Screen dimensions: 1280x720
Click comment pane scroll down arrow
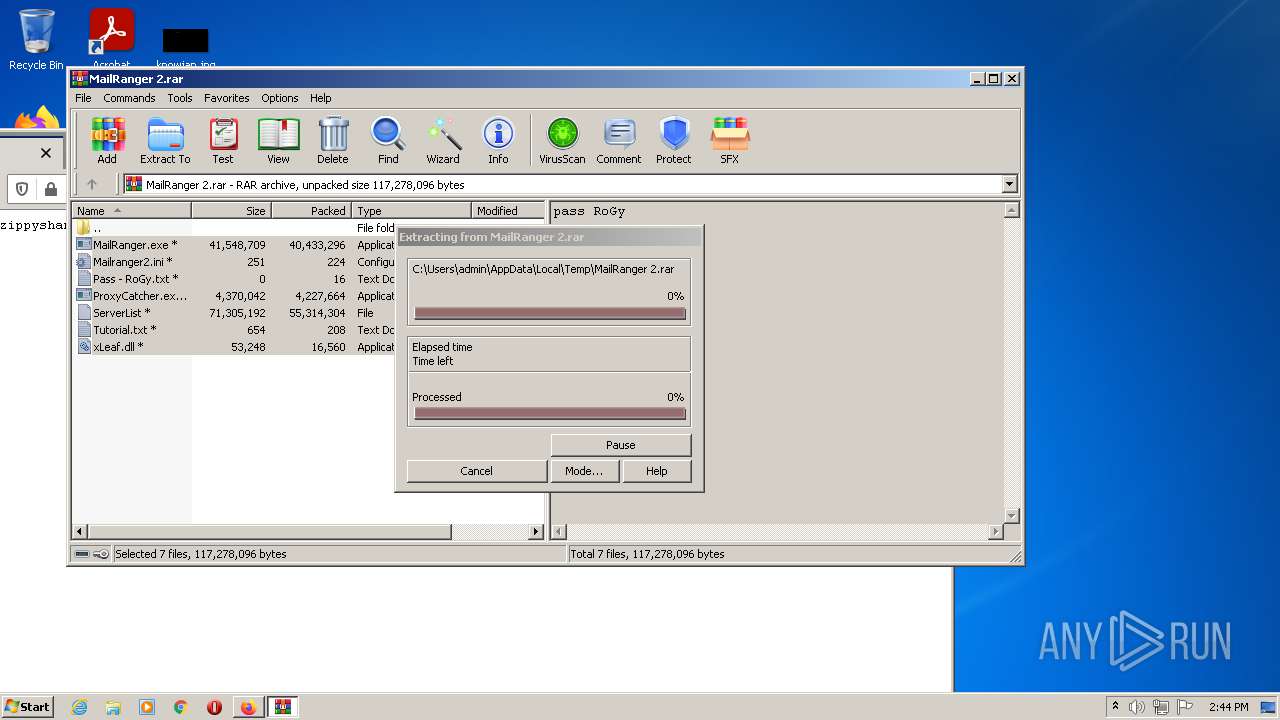1011,516
